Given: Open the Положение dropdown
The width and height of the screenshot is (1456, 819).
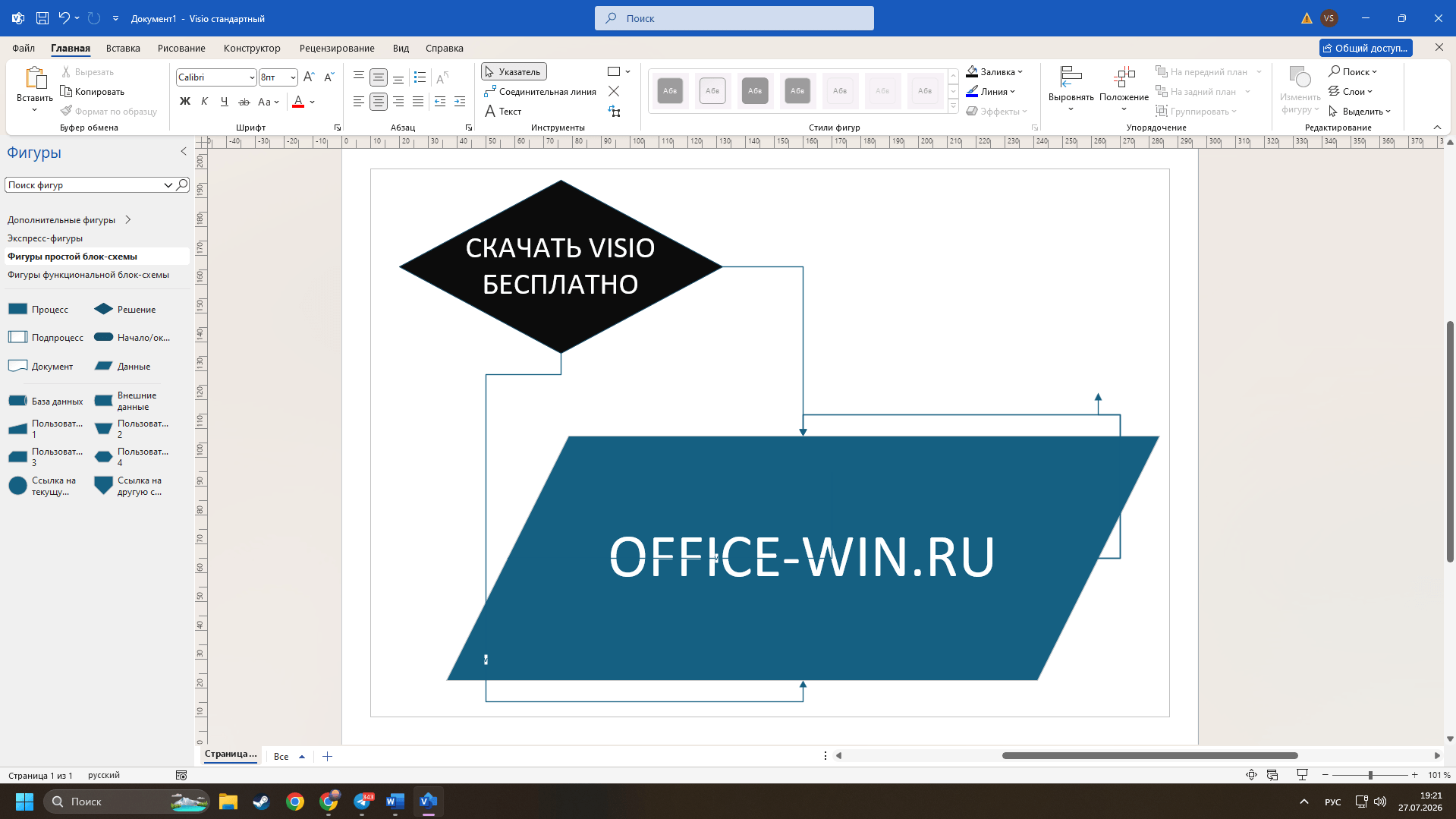Looking at the screenshot, I should click(x=1124, y=89).
